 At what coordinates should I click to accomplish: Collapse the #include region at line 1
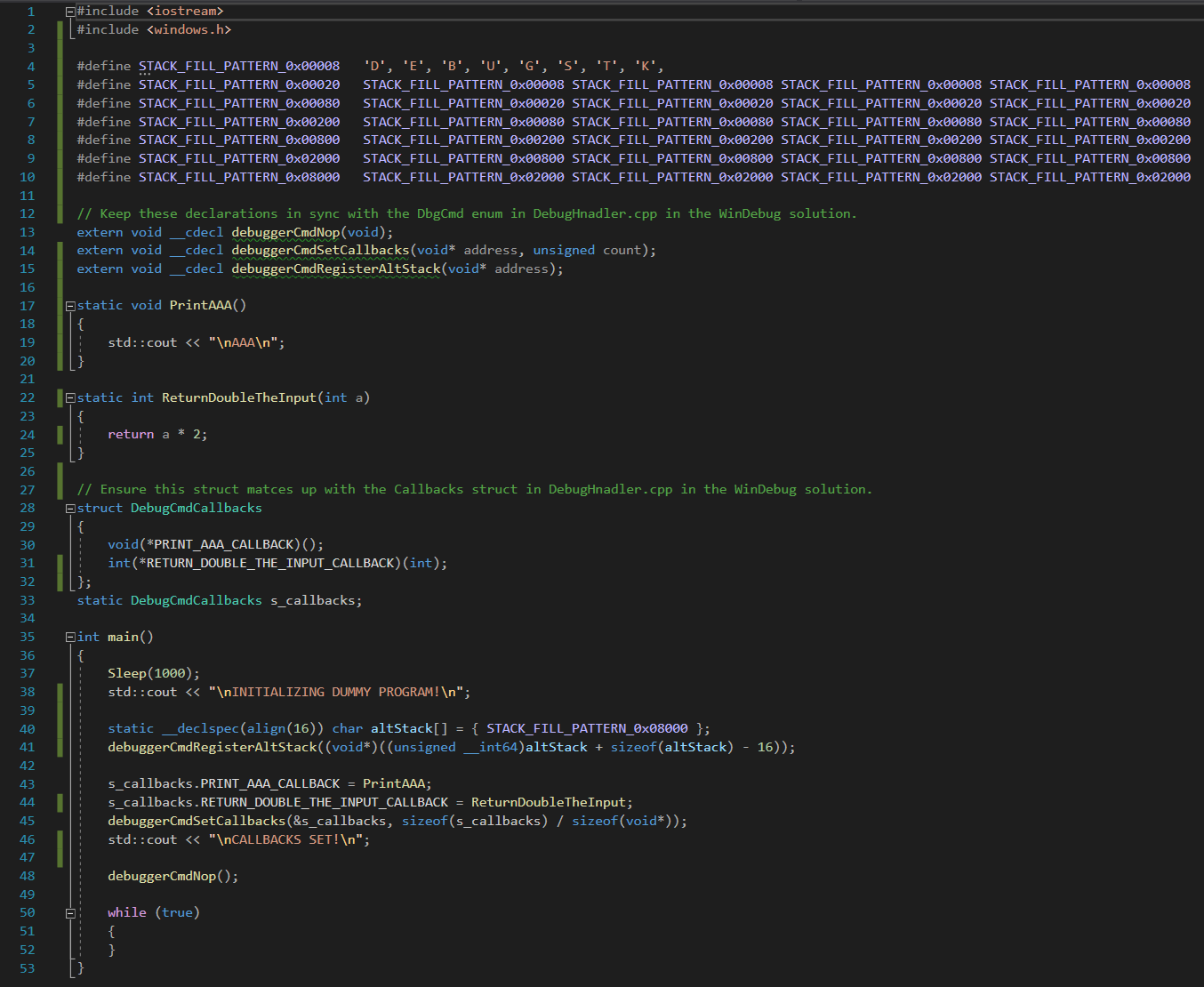tap(69, 11)
